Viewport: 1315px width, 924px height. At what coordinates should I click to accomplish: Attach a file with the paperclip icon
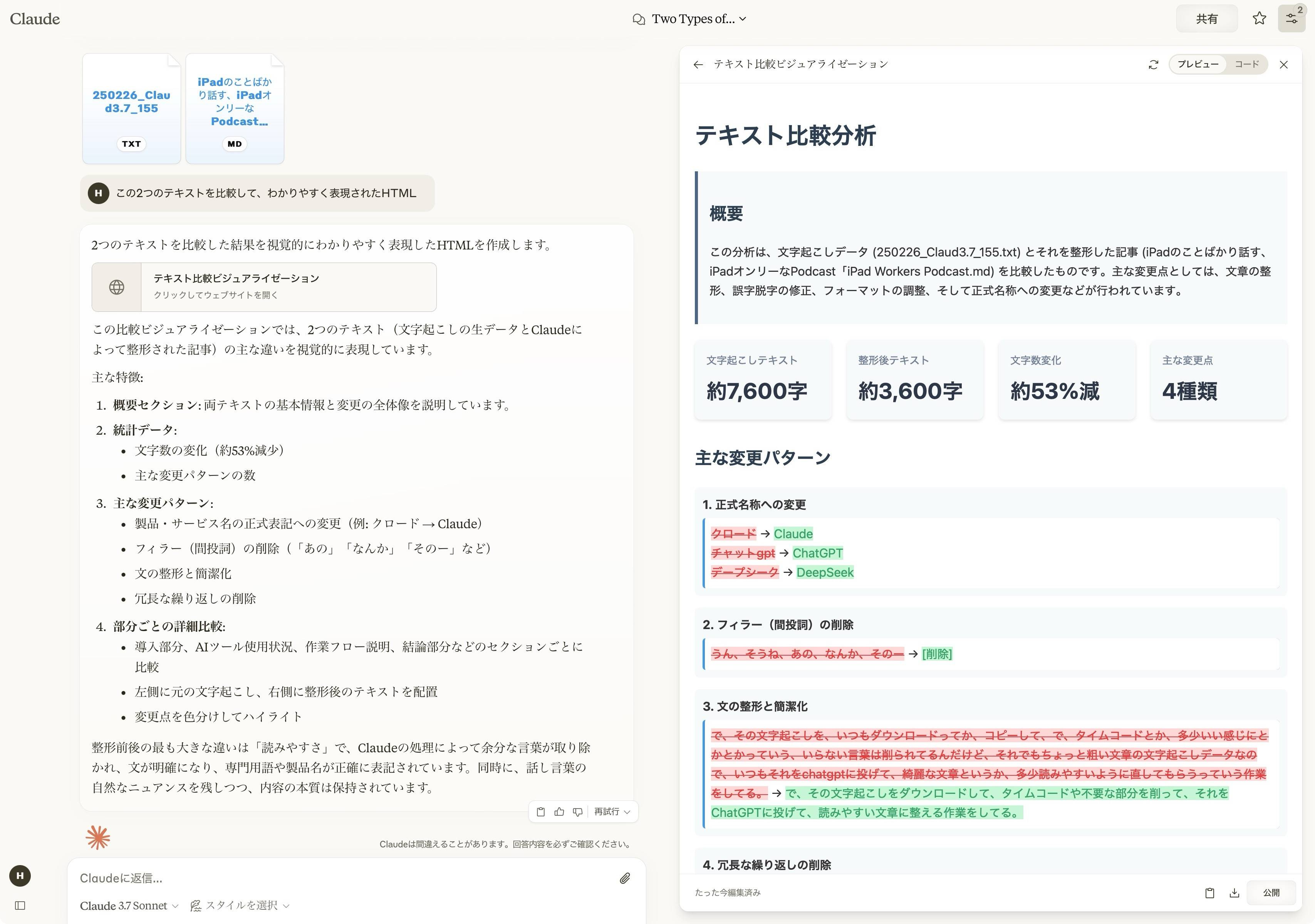[625, 878]
